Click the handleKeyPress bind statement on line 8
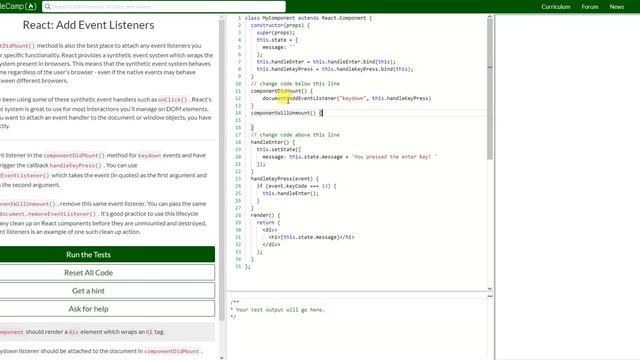 tap(335, 69)
